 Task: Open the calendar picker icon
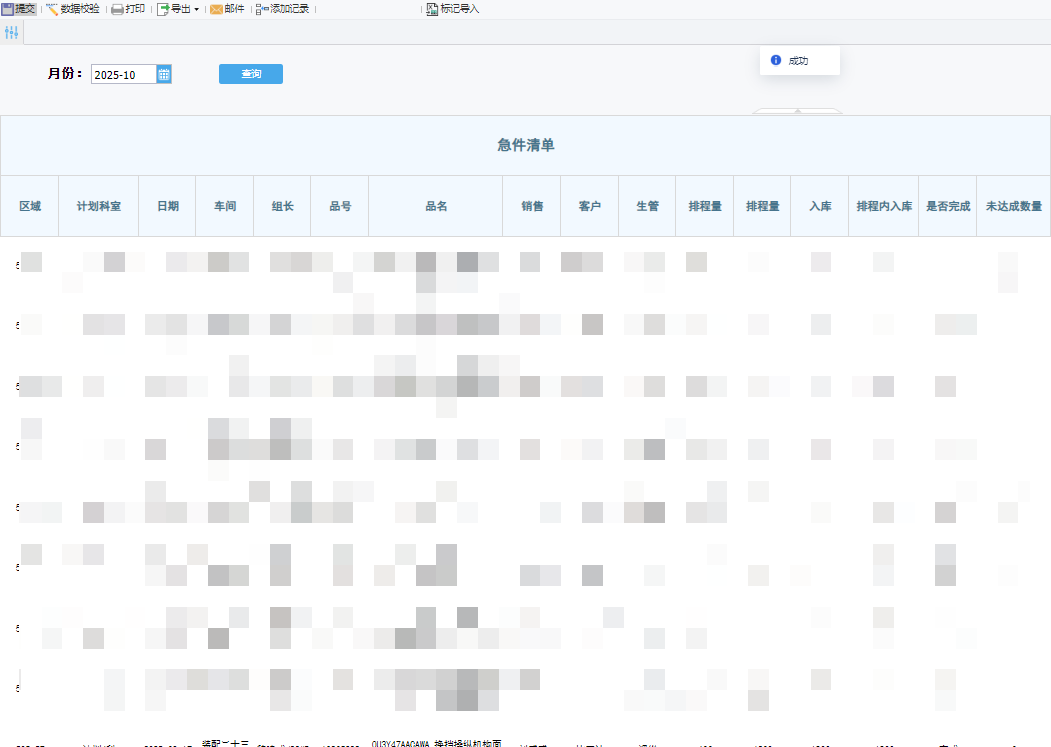click(x=164, y=74)
